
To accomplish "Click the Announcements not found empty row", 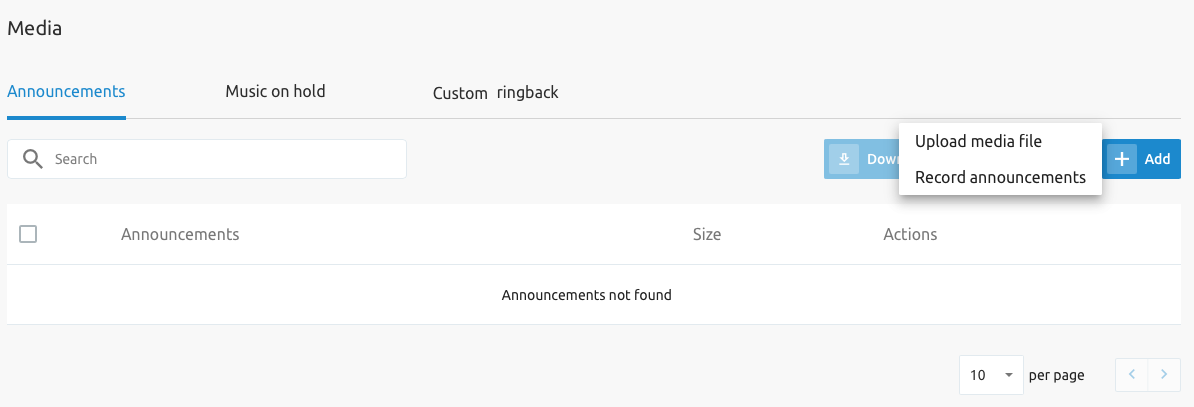I will tap(594, 294).
